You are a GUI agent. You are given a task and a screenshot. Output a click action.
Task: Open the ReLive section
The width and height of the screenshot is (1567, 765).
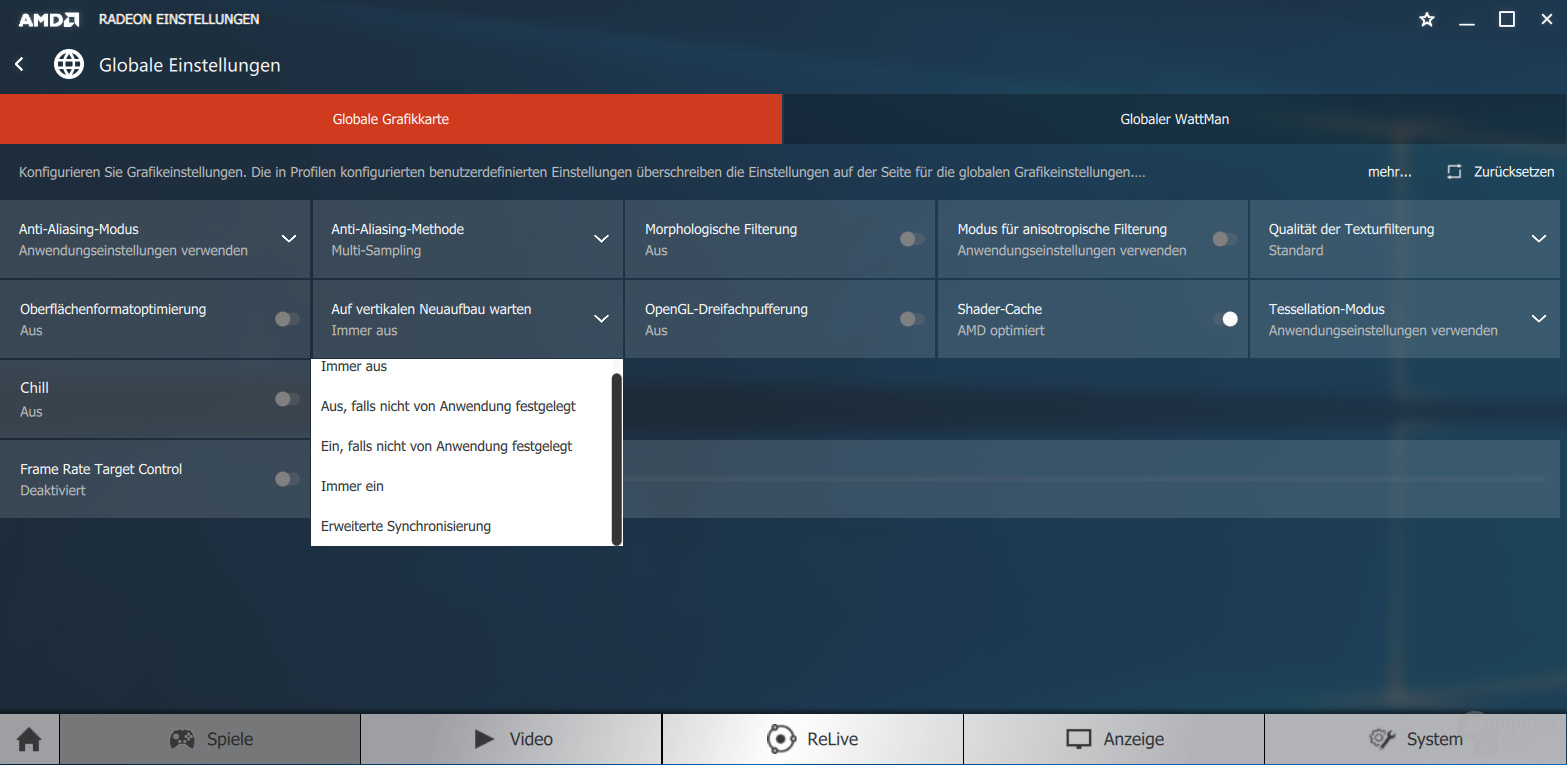pos(812,740)
